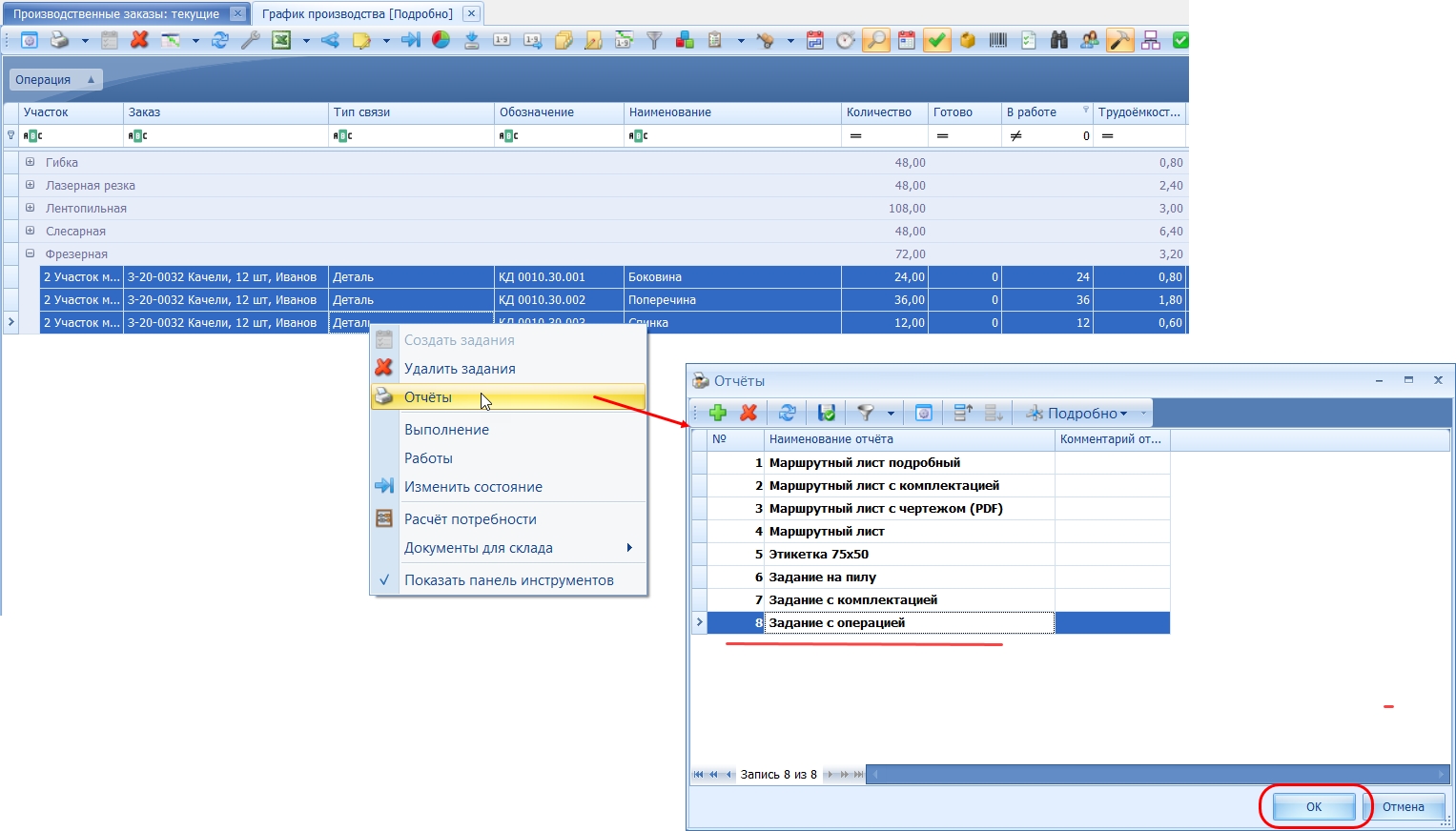Click OK in the Отчёты dialog
Viewport: 1456px width, 831px height.
1313,806
